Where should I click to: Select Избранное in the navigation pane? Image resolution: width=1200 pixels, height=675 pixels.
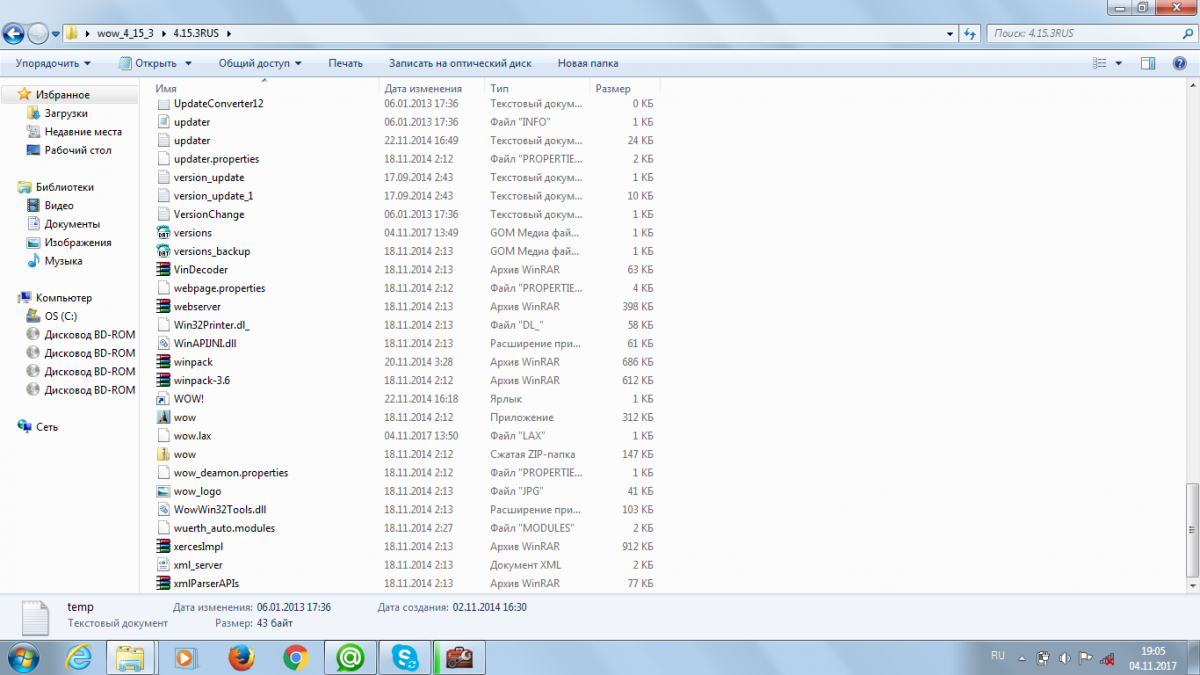[x=62, y=95]
